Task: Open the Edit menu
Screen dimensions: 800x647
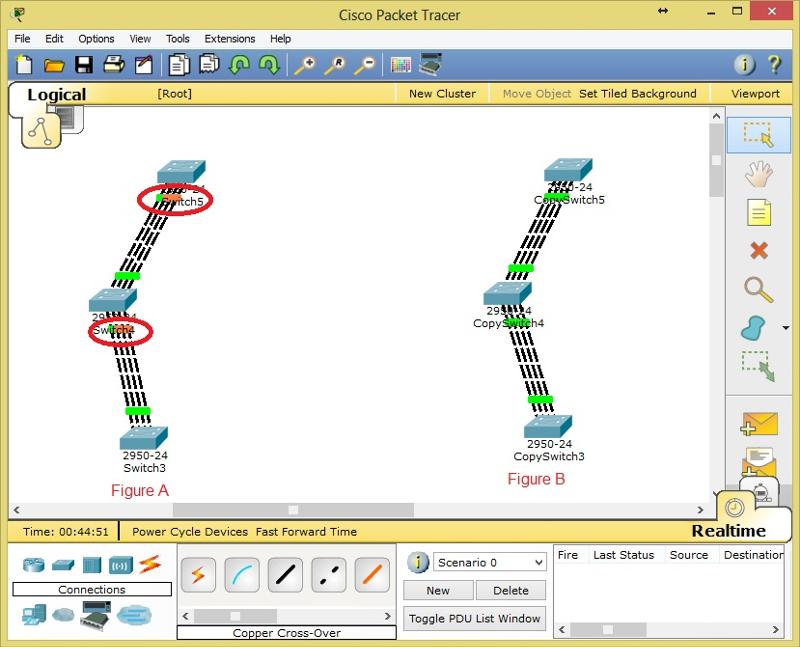Action: point(54,39)
